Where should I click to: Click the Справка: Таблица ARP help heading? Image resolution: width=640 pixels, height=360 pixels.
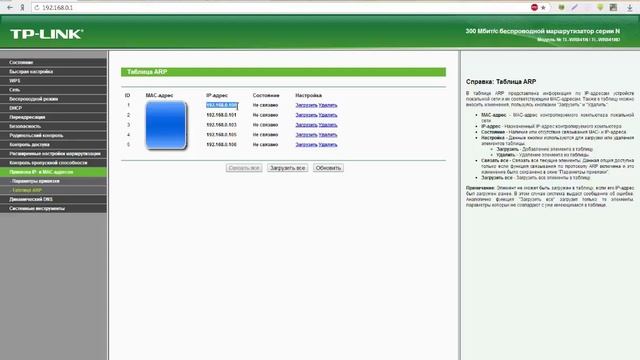tap(501, 82)
